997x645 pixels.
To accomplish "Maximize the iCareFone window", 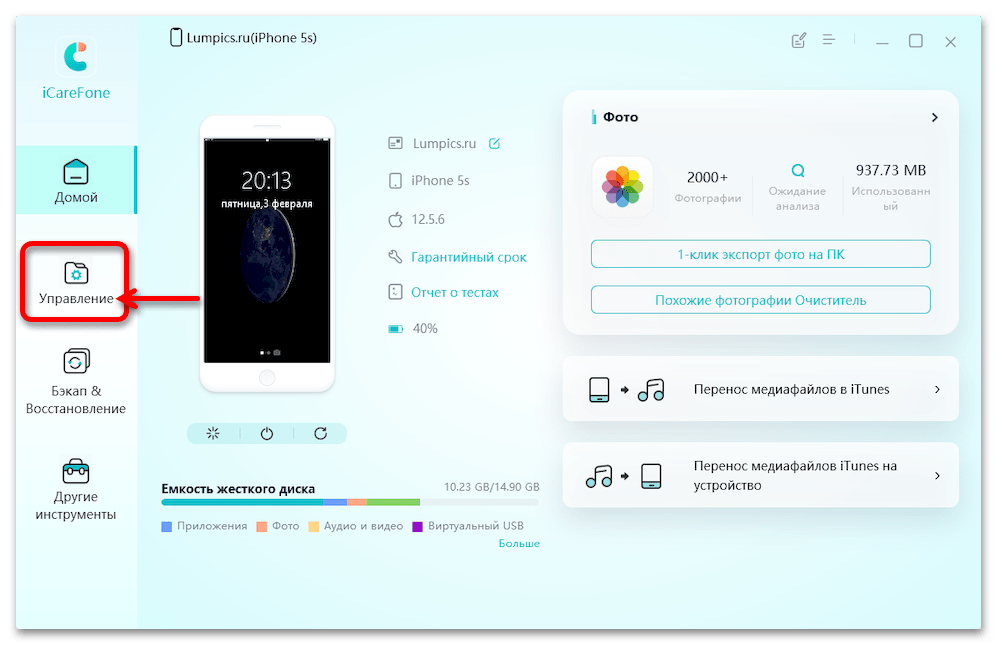I will tap(916, 41).
